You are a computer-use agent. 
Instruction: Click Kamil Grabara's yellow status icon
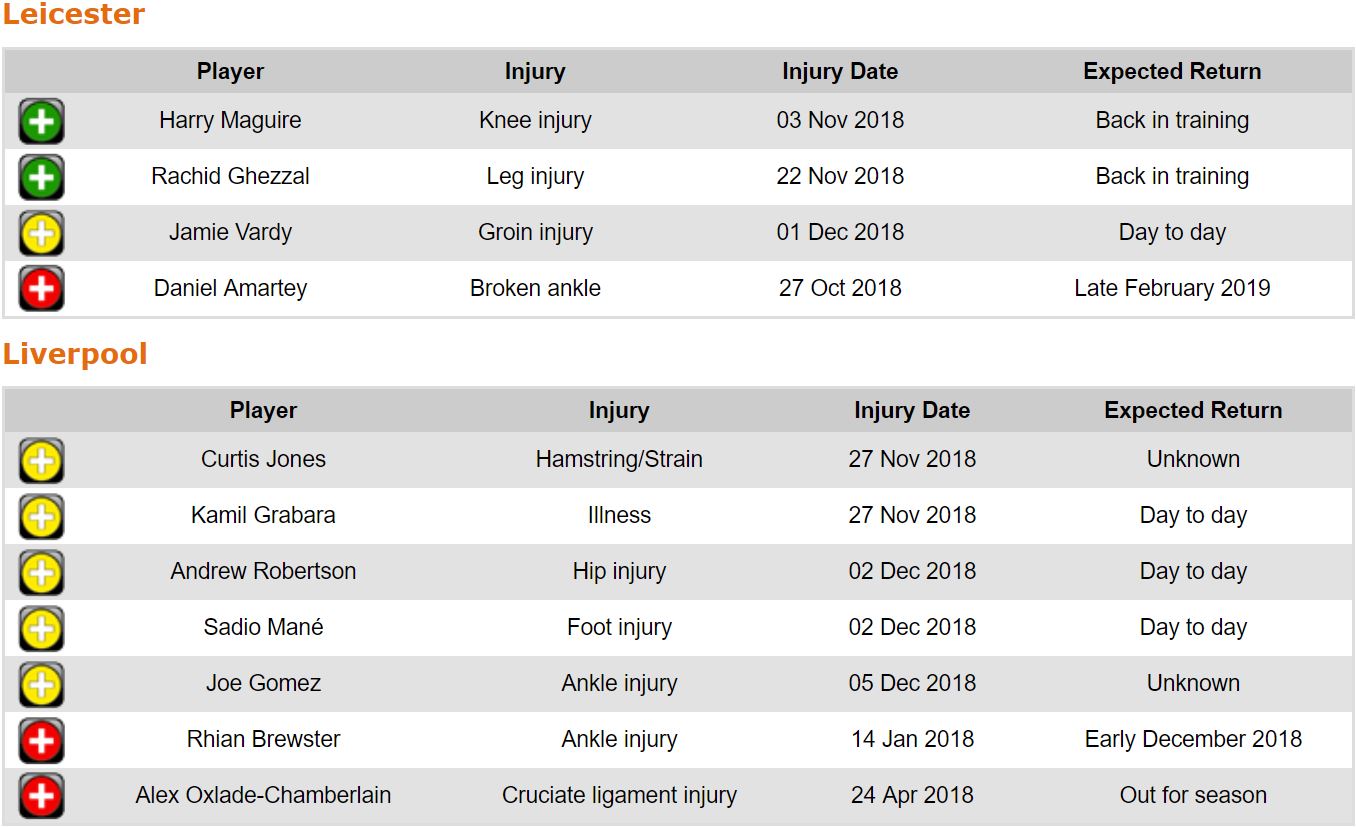(x=41, y=517)
